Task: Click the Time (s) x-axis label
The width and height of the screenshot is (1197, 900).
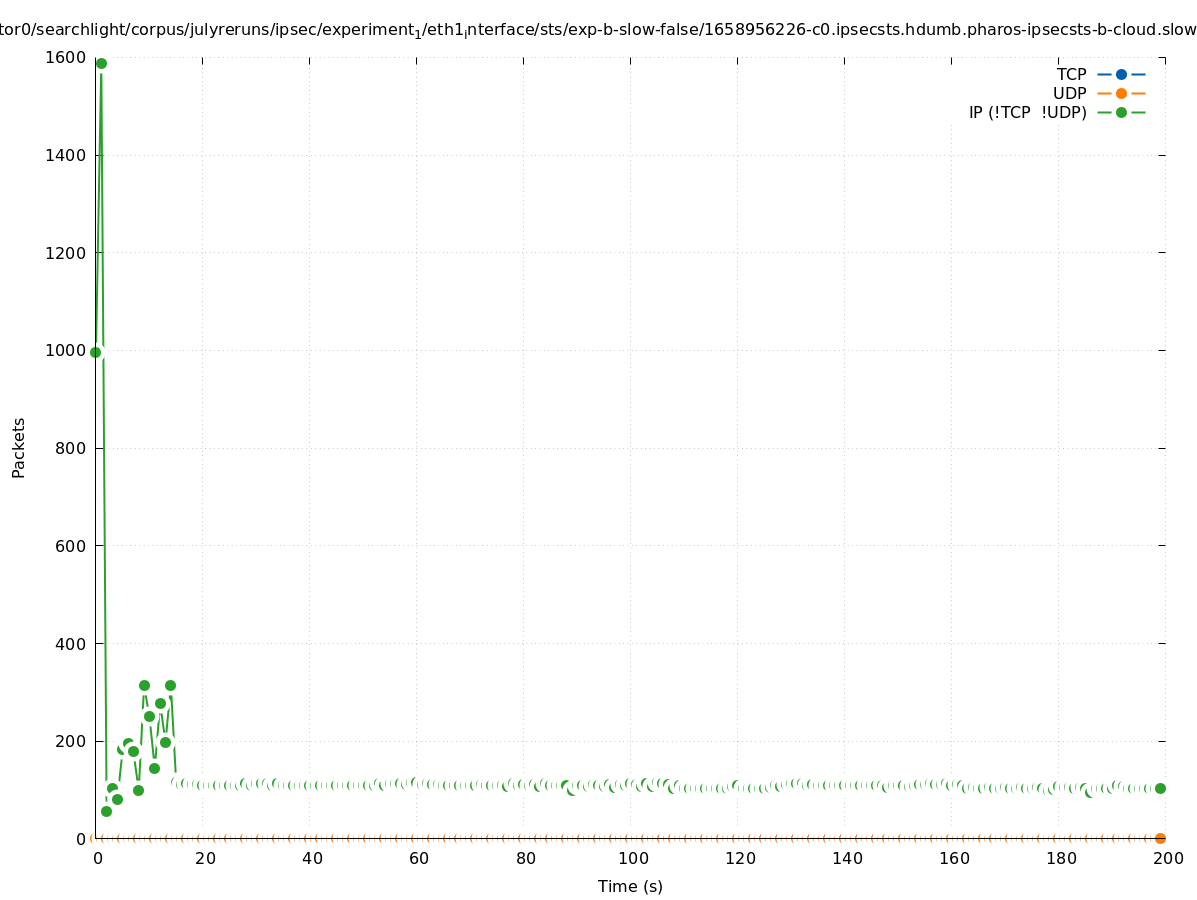Action: [630, 886]
